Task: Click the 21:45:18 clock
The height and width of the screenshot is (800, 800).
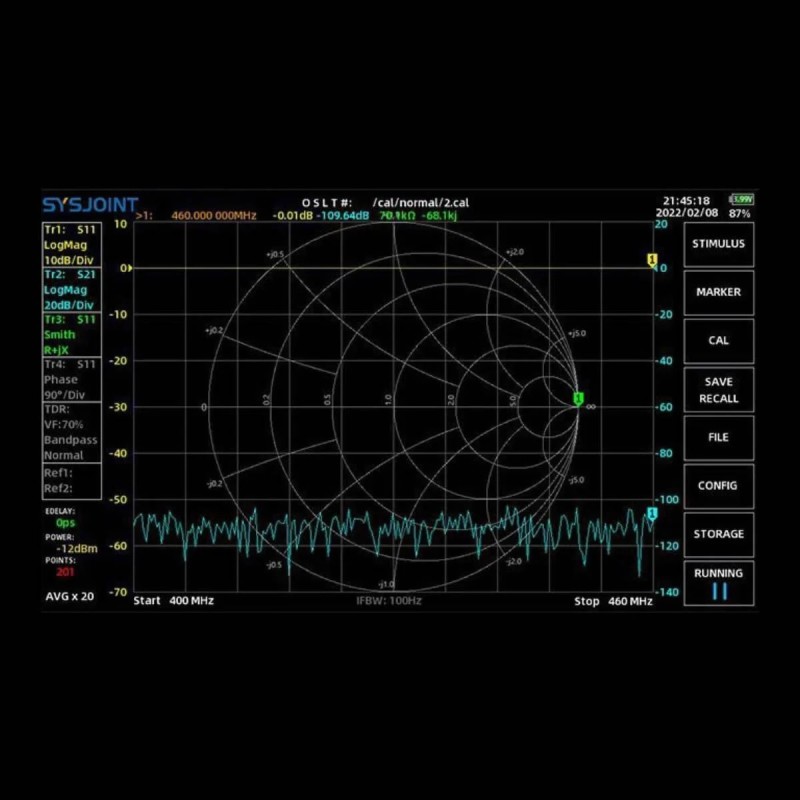Action: 686,201
